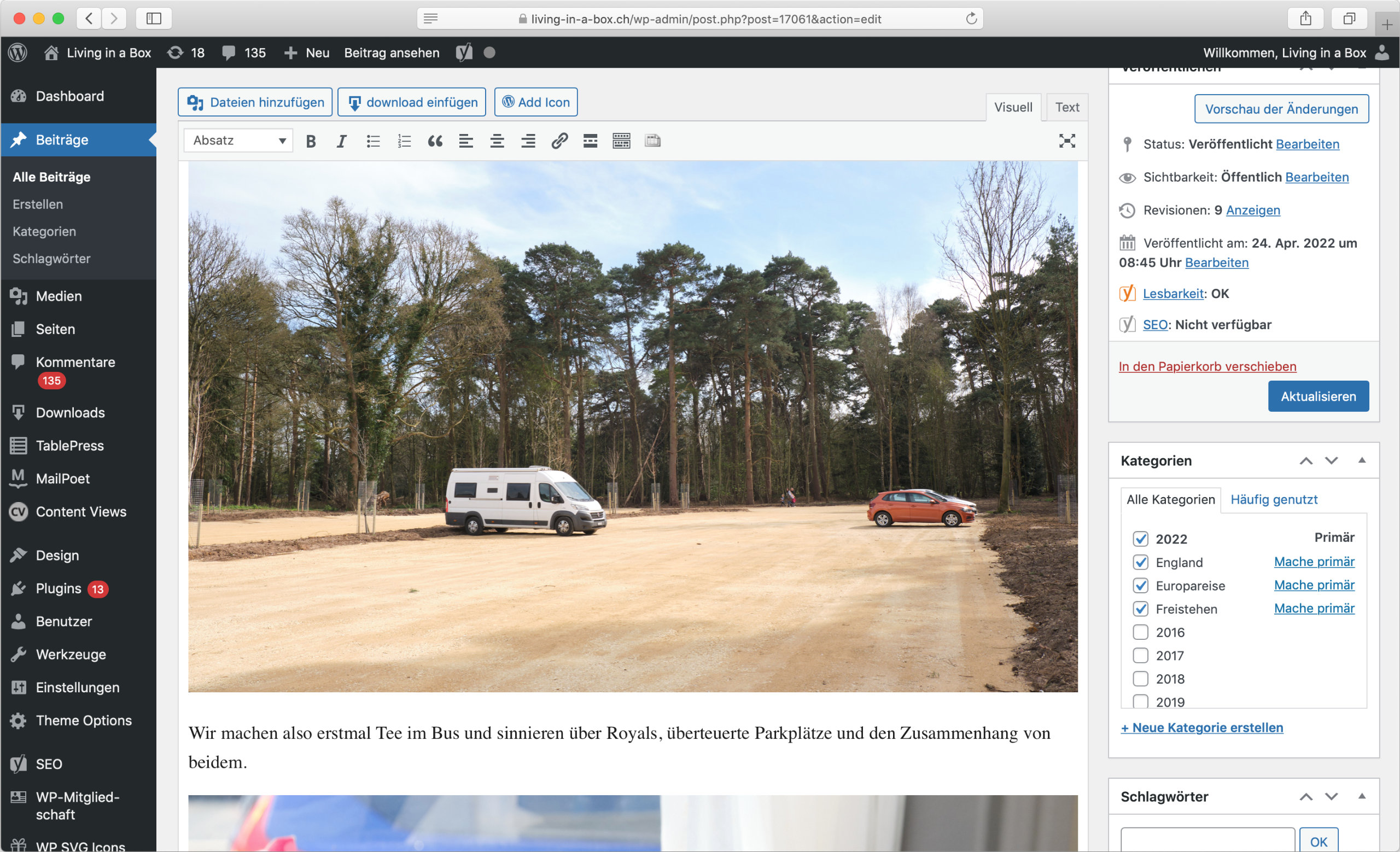Insert a blockquote

click(435, 141)
